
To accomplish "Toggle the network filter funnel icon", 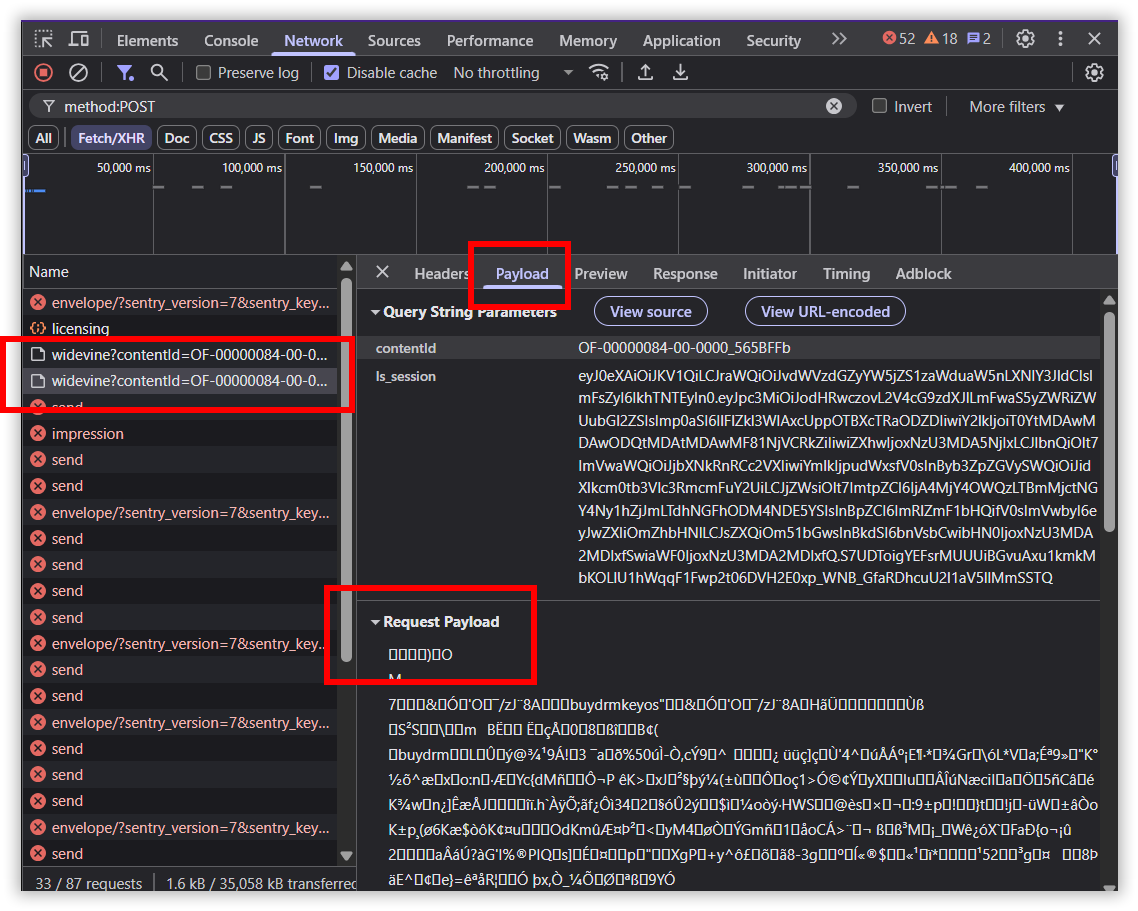I will coord(125,72).
